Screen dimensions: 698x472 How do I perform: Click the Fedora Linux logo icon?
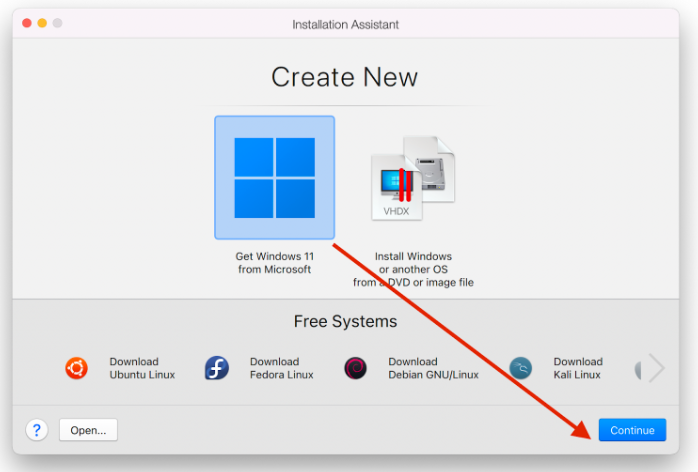(x=217, y=368)
